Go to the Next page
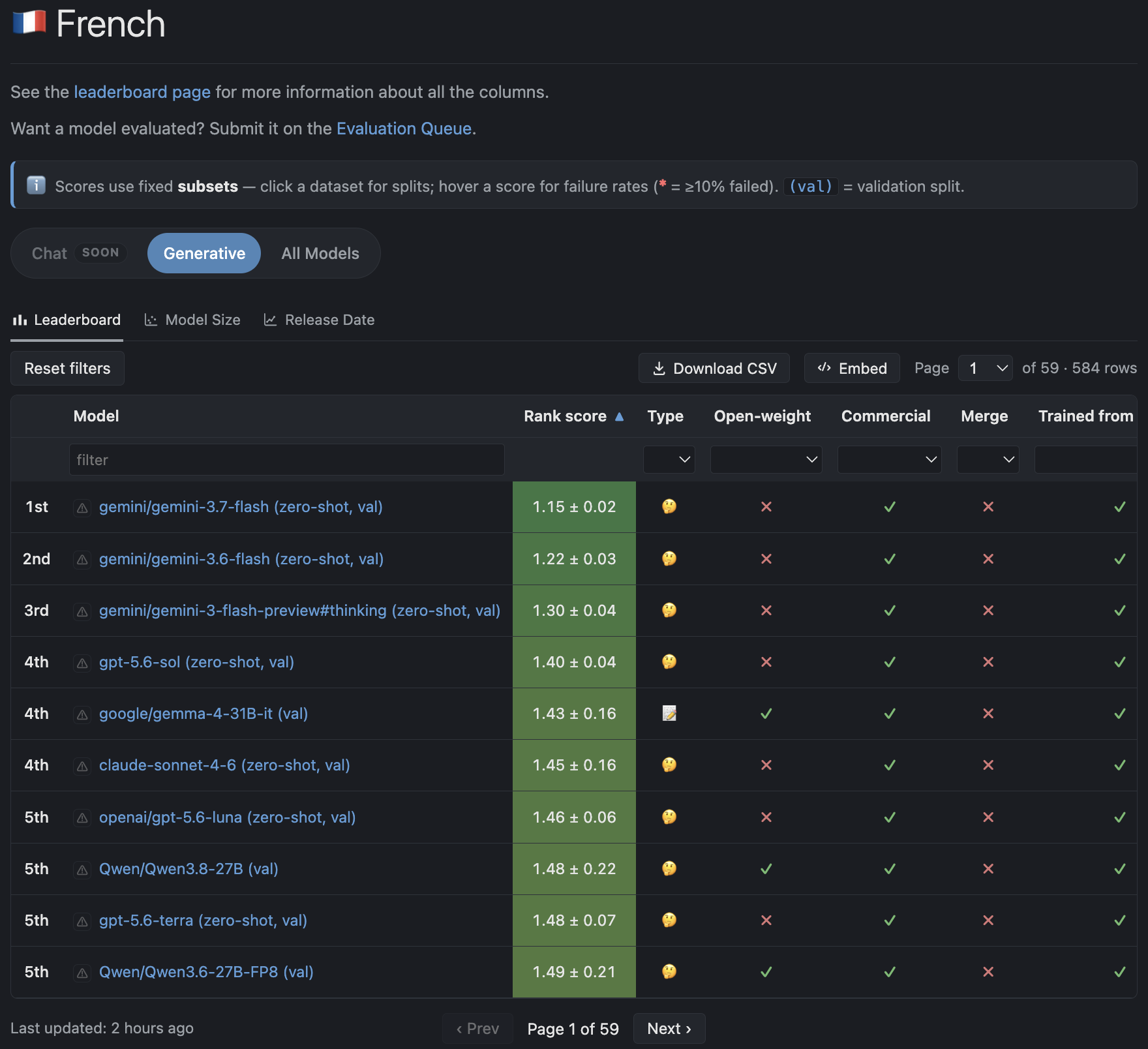The height and width of the screenshot is (1049, 1148). pyautogui.click(x=669, y=1029)
